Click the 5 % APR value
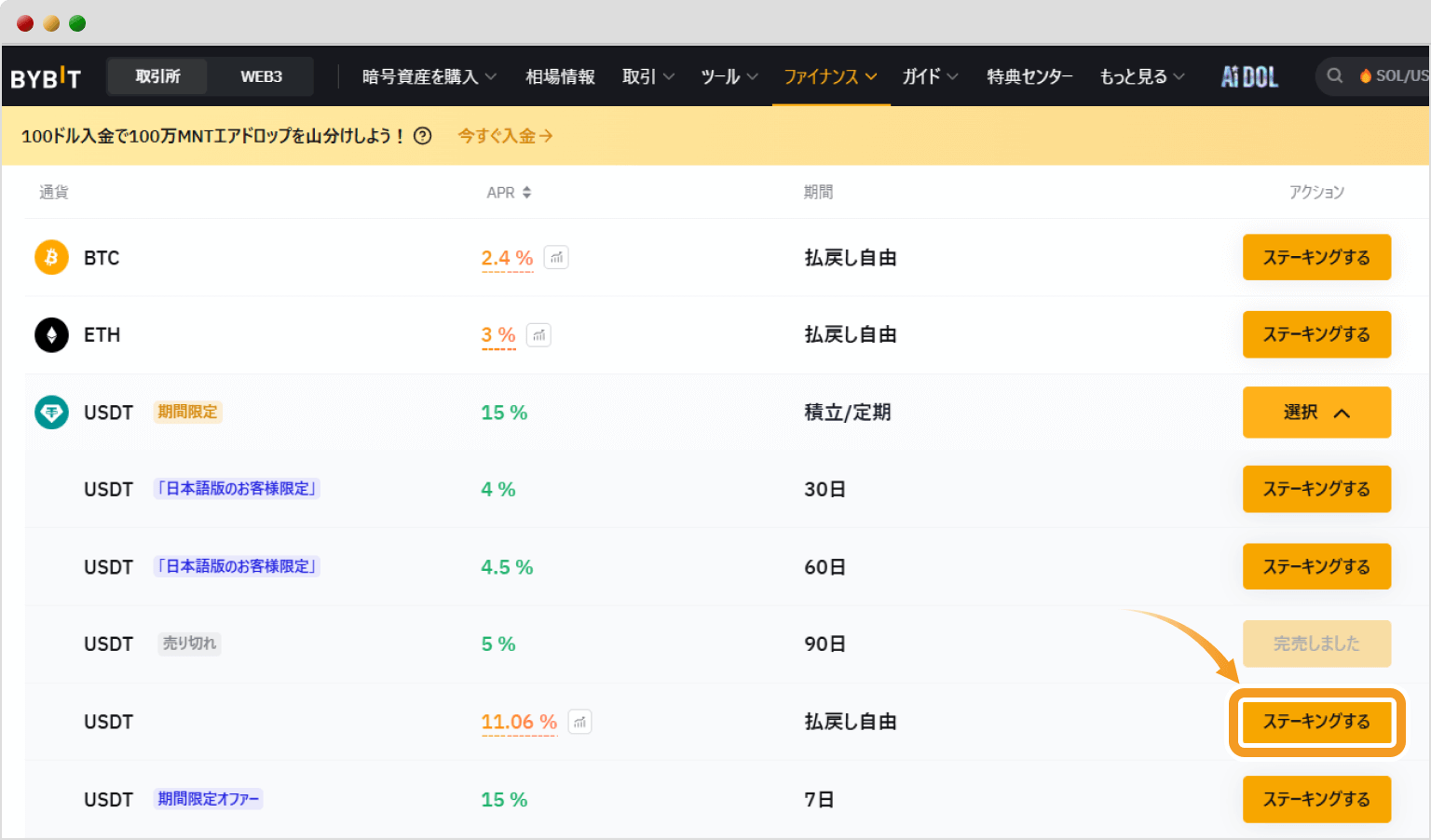This screenshot has height=840, width=1431. point(498,644)
